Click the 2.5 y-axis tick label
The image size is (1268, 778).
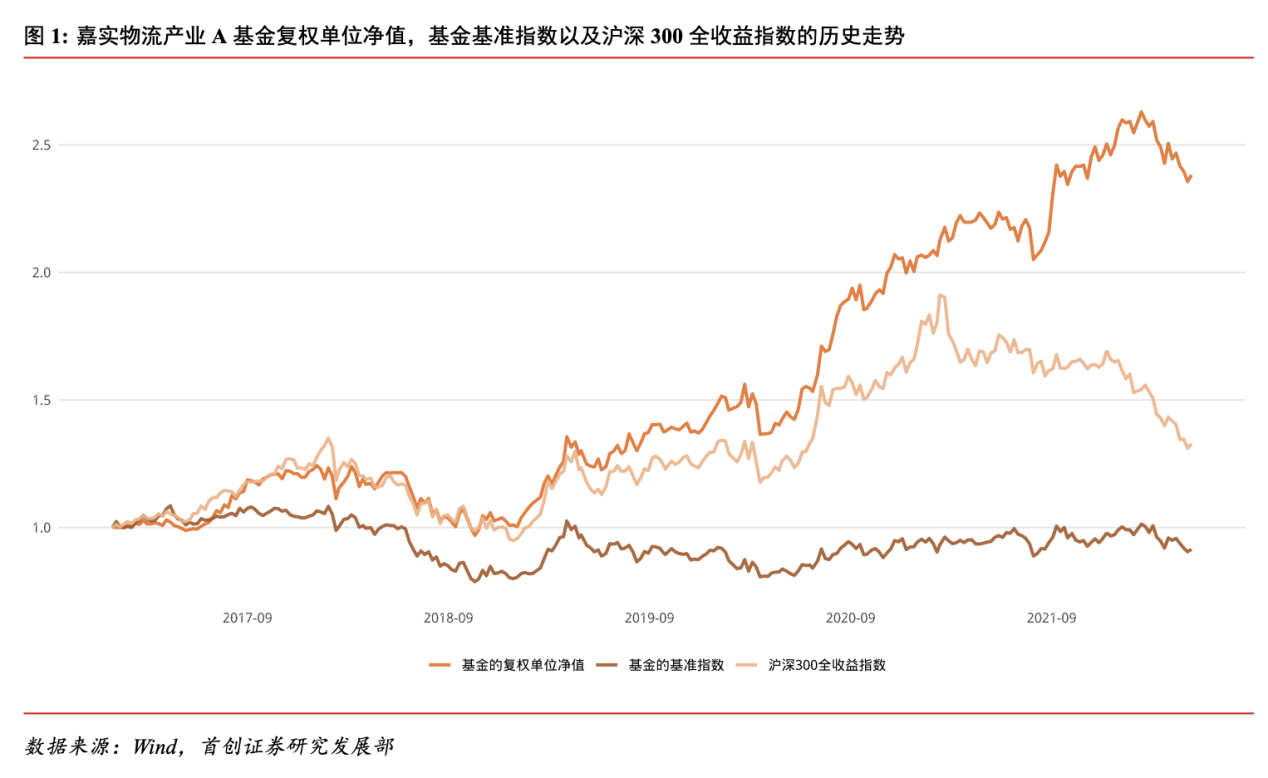pos(40,145)
